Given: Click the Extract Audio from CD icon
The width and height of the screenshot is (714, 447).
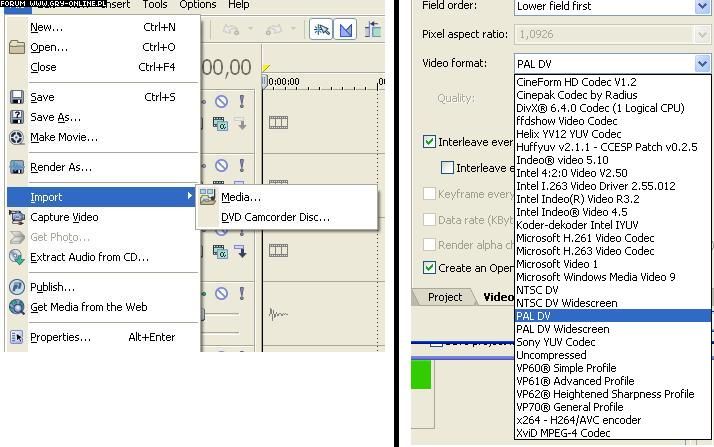Looking at the screenshot, I should coord(17,257).
